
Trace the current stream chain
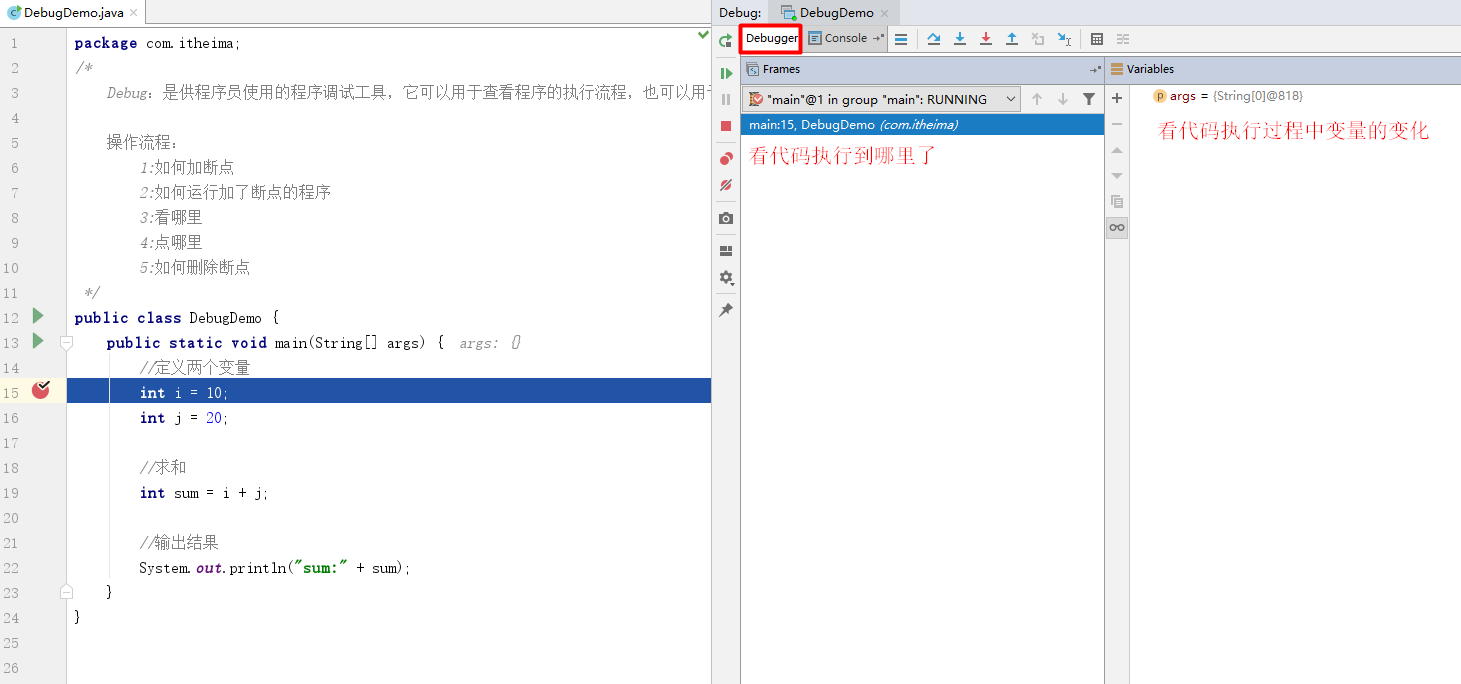click(x=1123, y=39)
